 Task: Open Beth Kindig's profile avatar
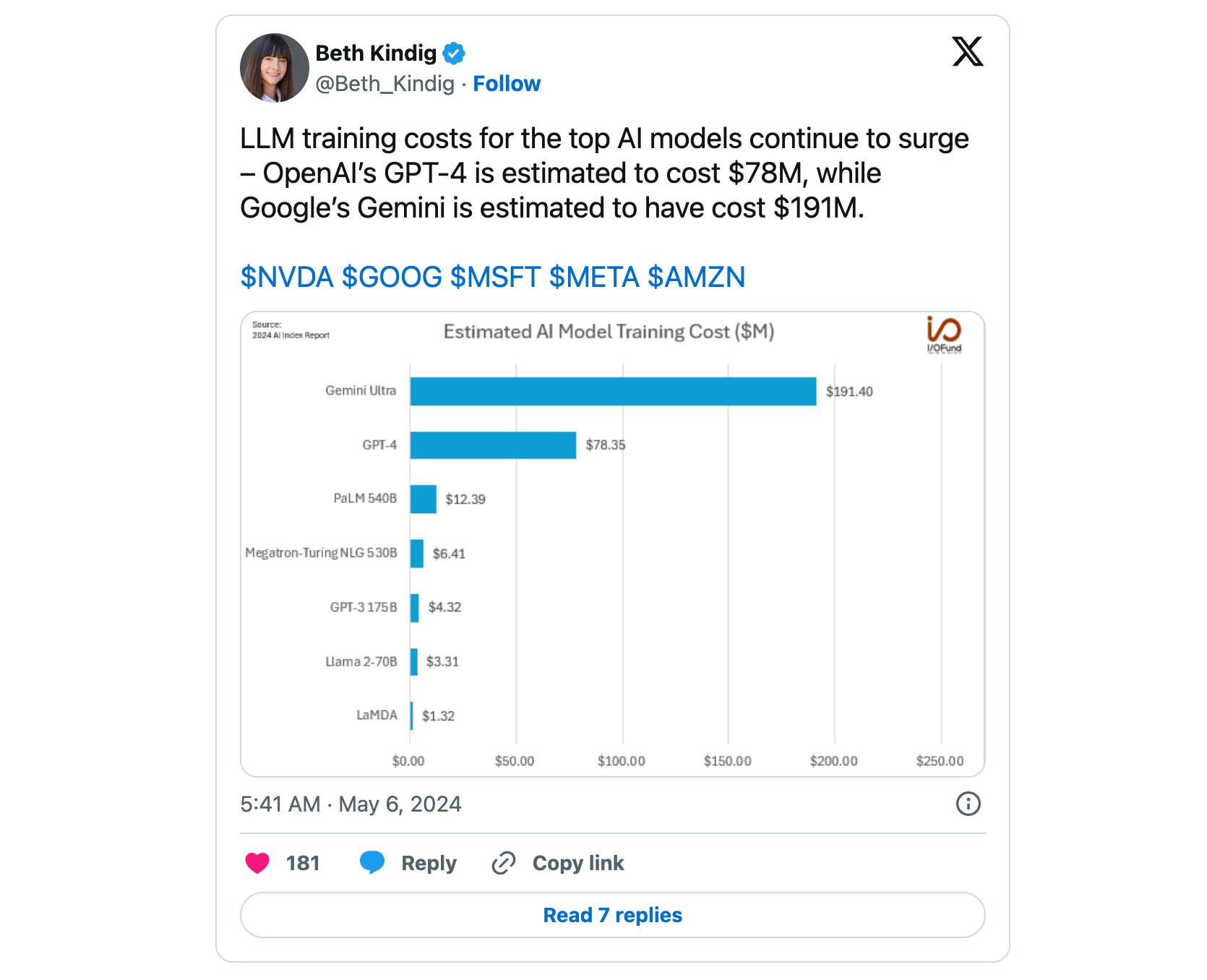[x=275, y=66]
